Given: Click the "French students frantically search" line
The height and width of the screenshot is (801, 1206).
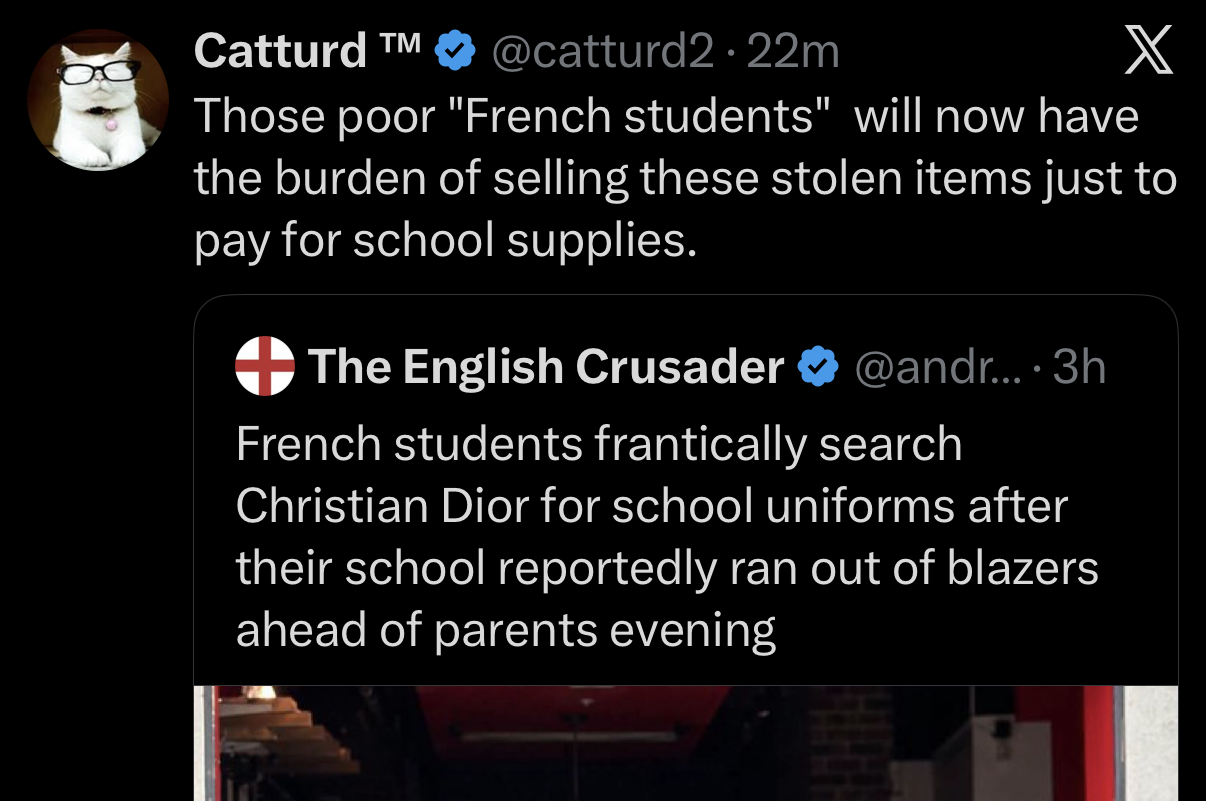Looking at the screenshot, I should 599,444.
